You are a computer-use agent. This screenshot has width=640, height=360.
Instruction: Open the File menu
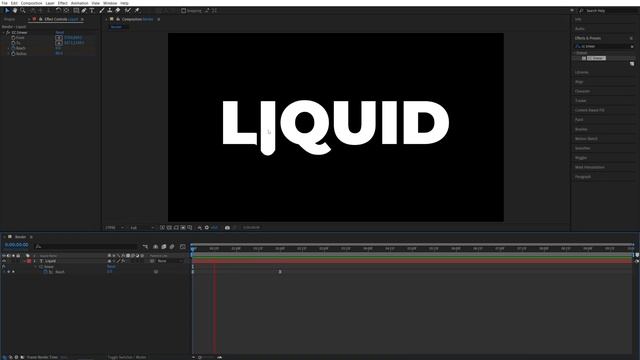coord(4,3)
